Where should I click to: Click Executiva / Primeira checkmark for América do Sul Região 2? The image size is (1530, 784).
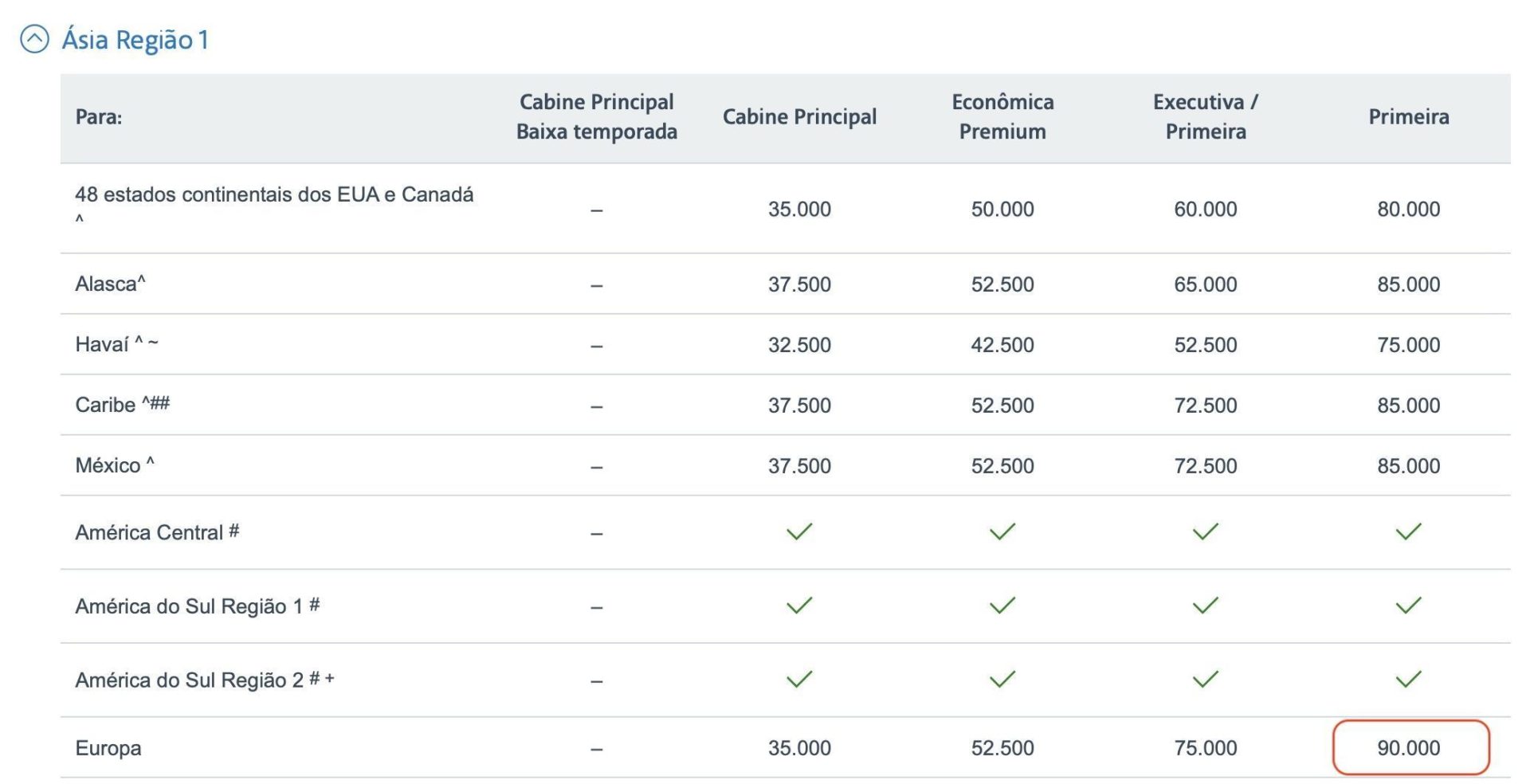pyautogui.click(x=1206, y=679)
